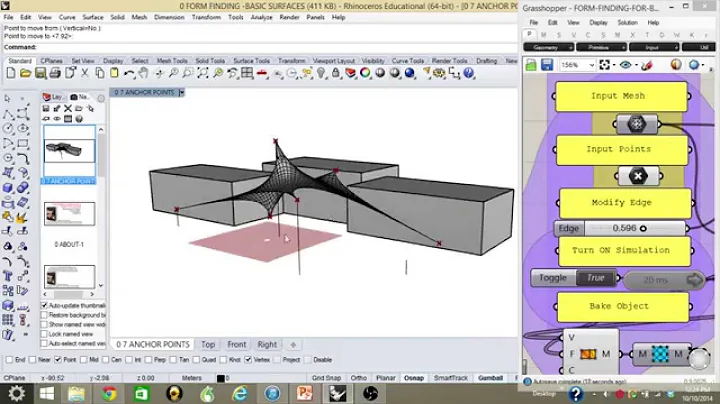Toggle the Near osnap checkbox
Screen dimensions: 720x404
[33, 359]
